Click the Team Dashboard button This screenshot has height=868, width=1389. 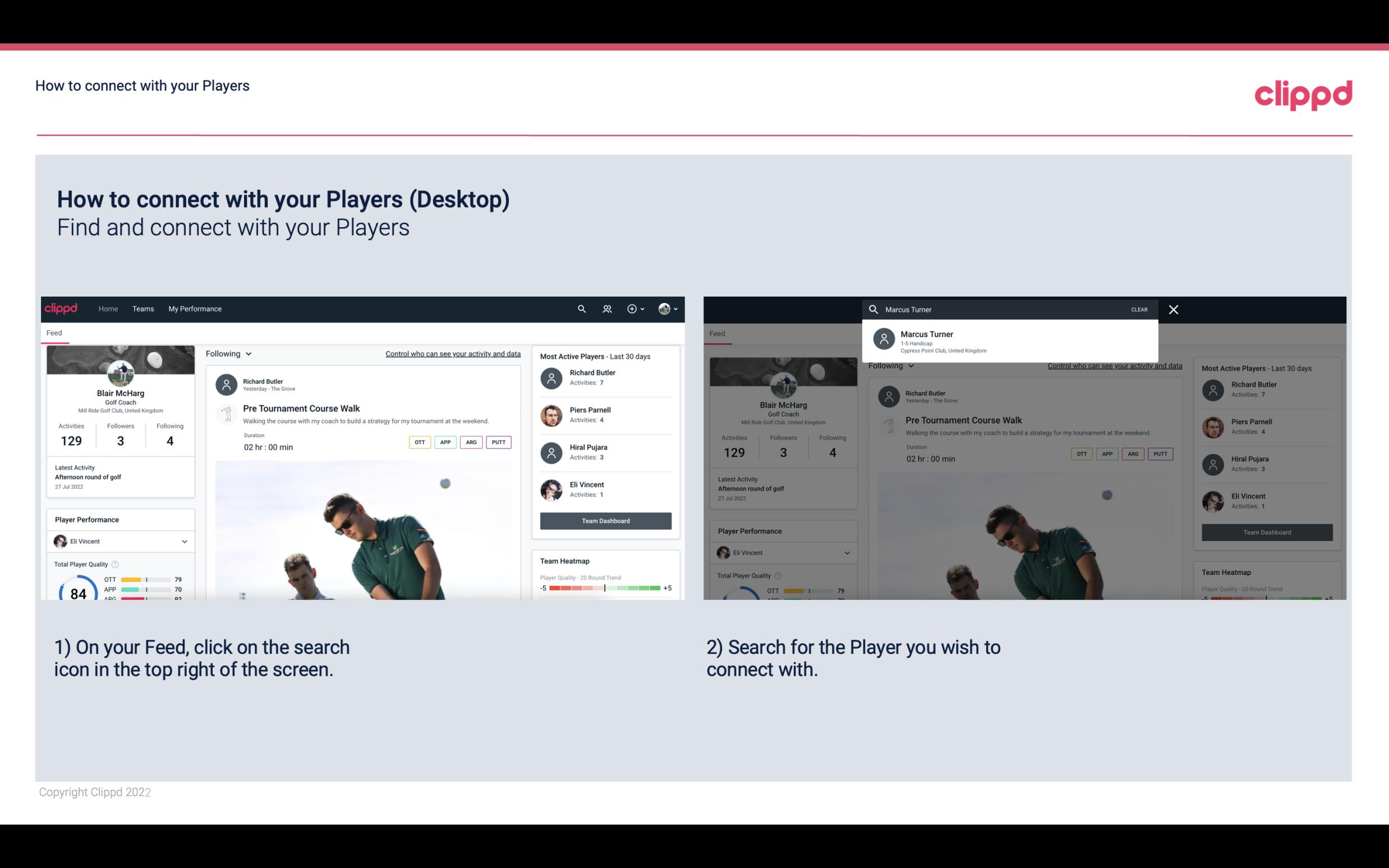[x=605, y=520]
